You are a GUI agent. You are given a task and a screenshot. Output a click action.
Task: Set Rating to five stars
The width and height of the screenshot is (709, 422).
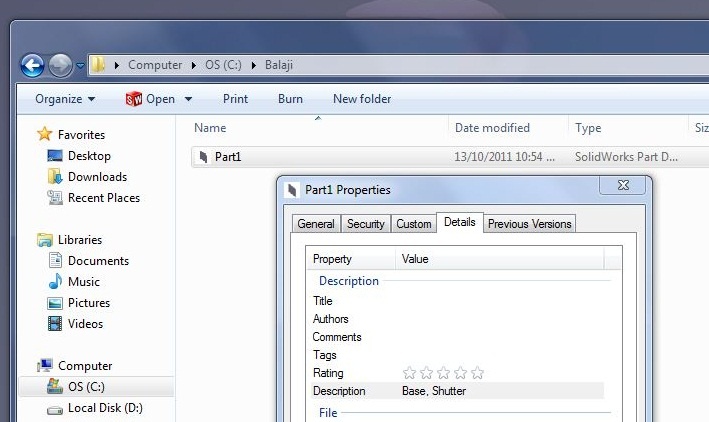tap(477, 373)
